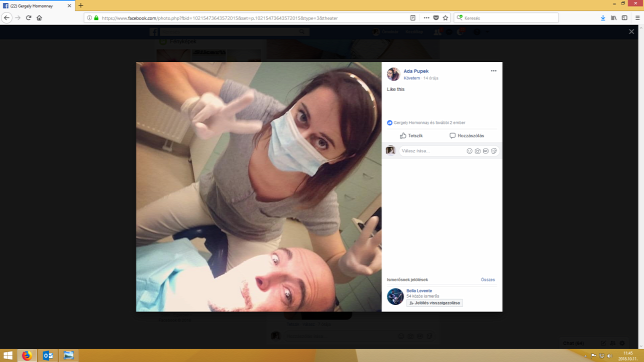Open the three-dot post options menu

(493, 71)
